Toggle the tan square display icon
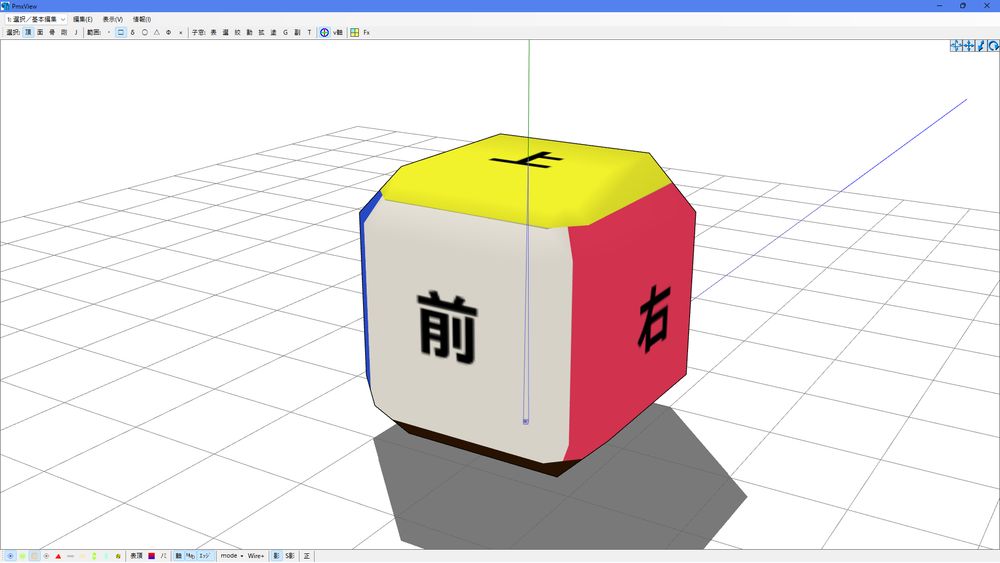The image size is (1000, 563). point(34,556)
